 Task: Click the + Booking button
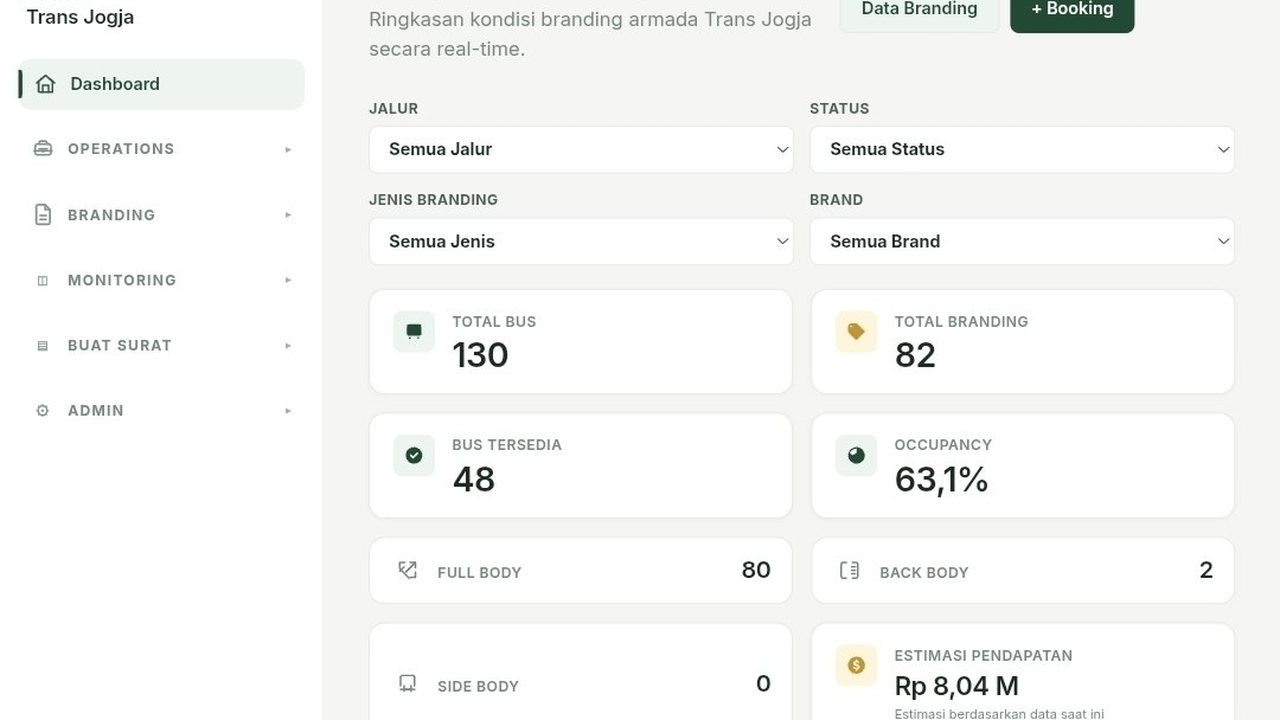click(x=1072, y=10)
